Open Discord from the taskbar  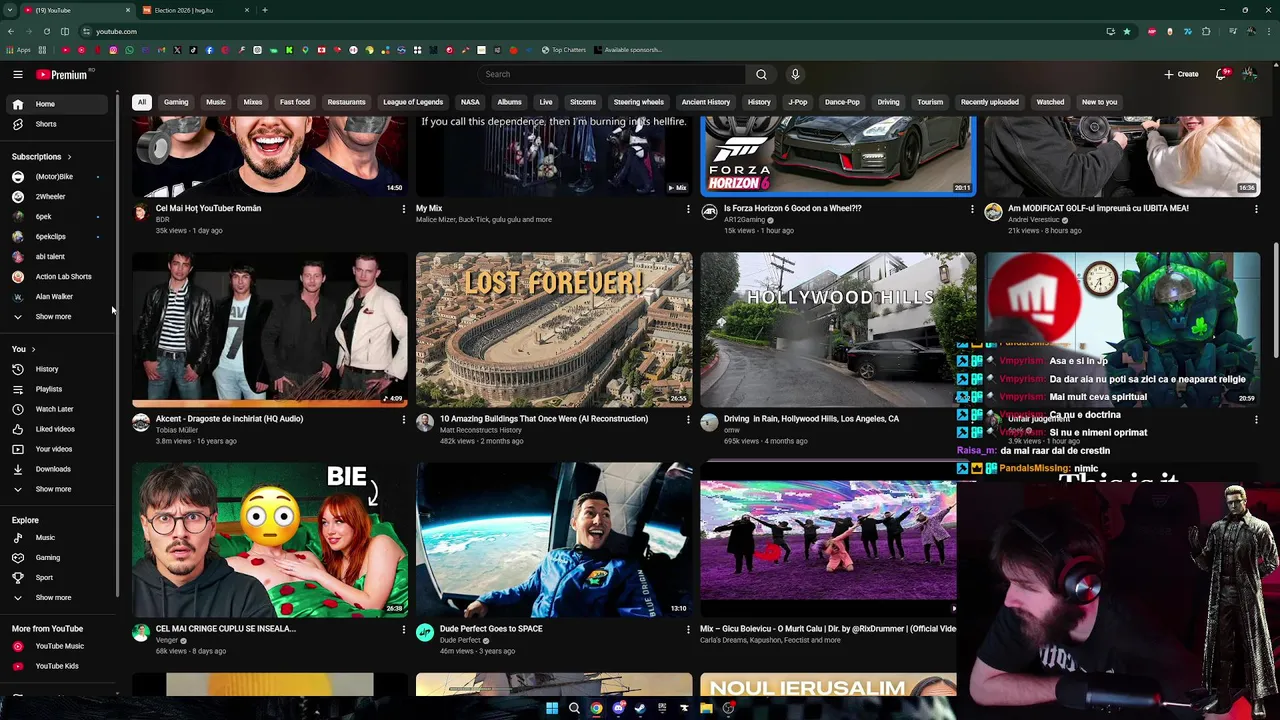tap(618, 708)
